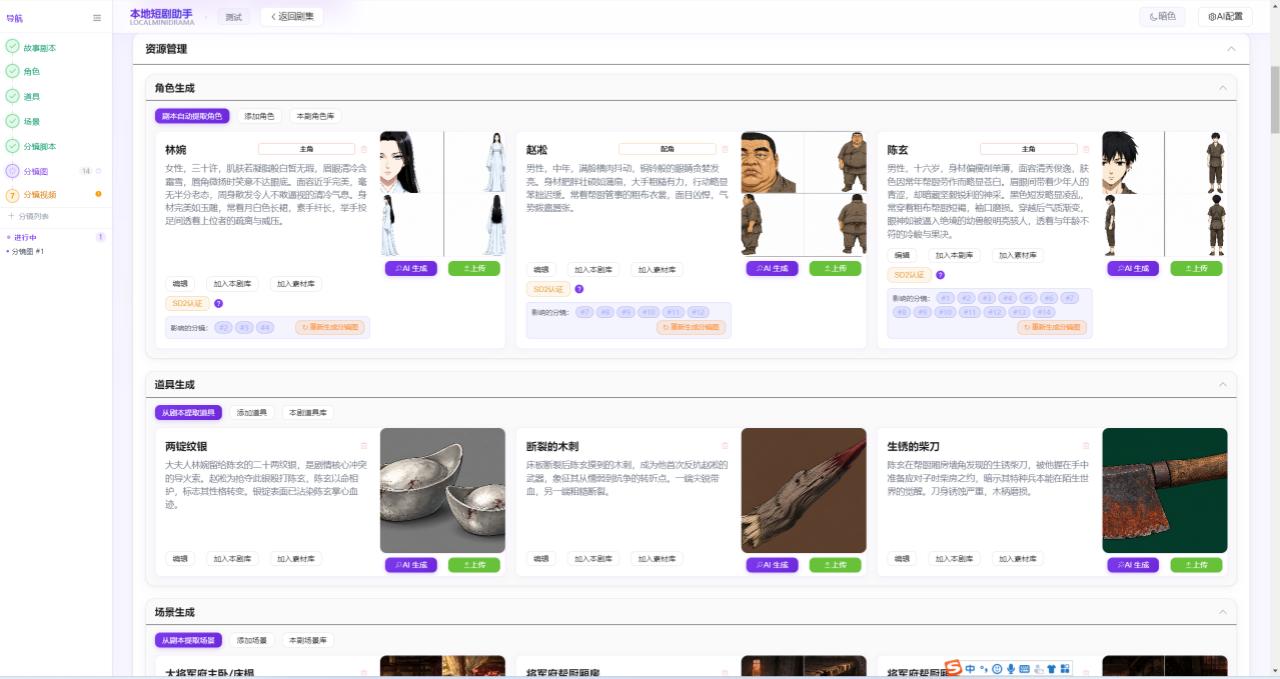The width and height of the screenshot is (1280, 679).
Task: Delete 两锭纹银 prop trash icon
Action: click(x=364, y=445)
